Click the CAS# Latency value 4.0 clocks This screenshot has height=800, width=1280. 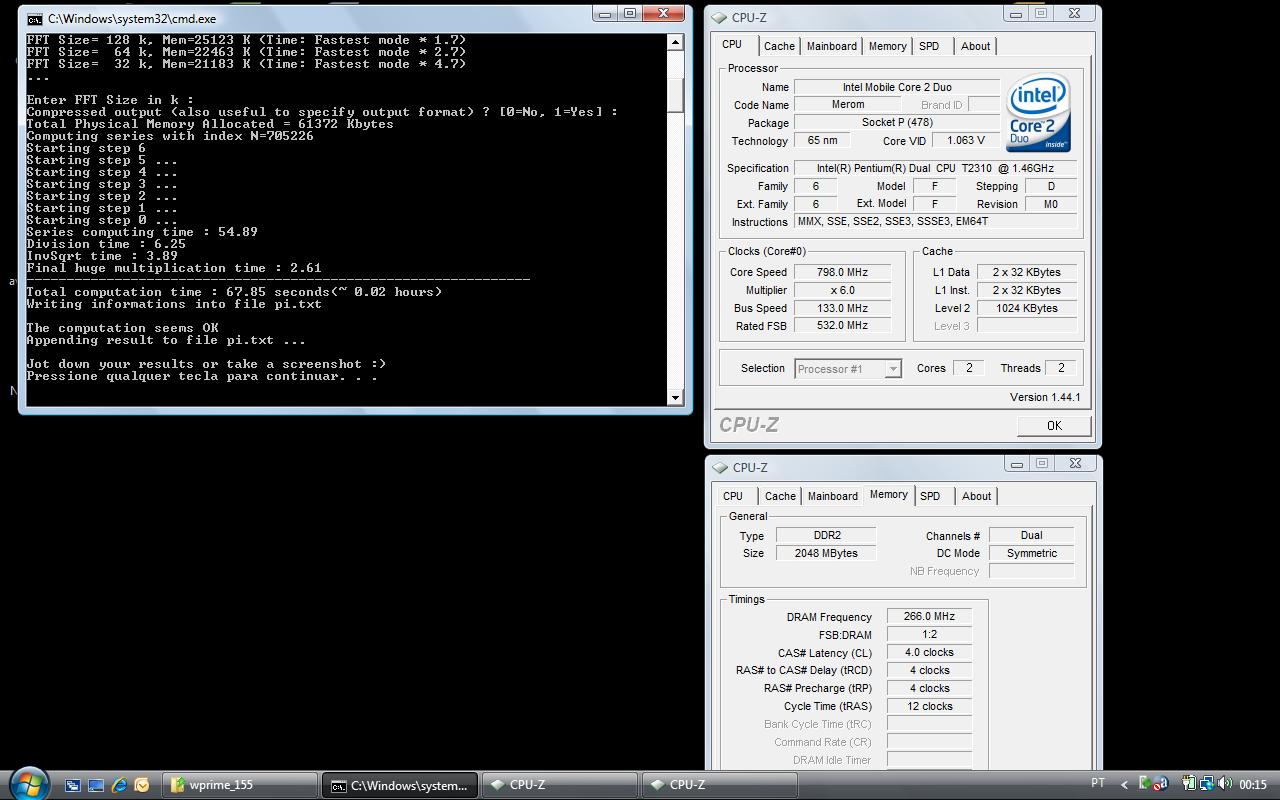click(x=930, y=653)
